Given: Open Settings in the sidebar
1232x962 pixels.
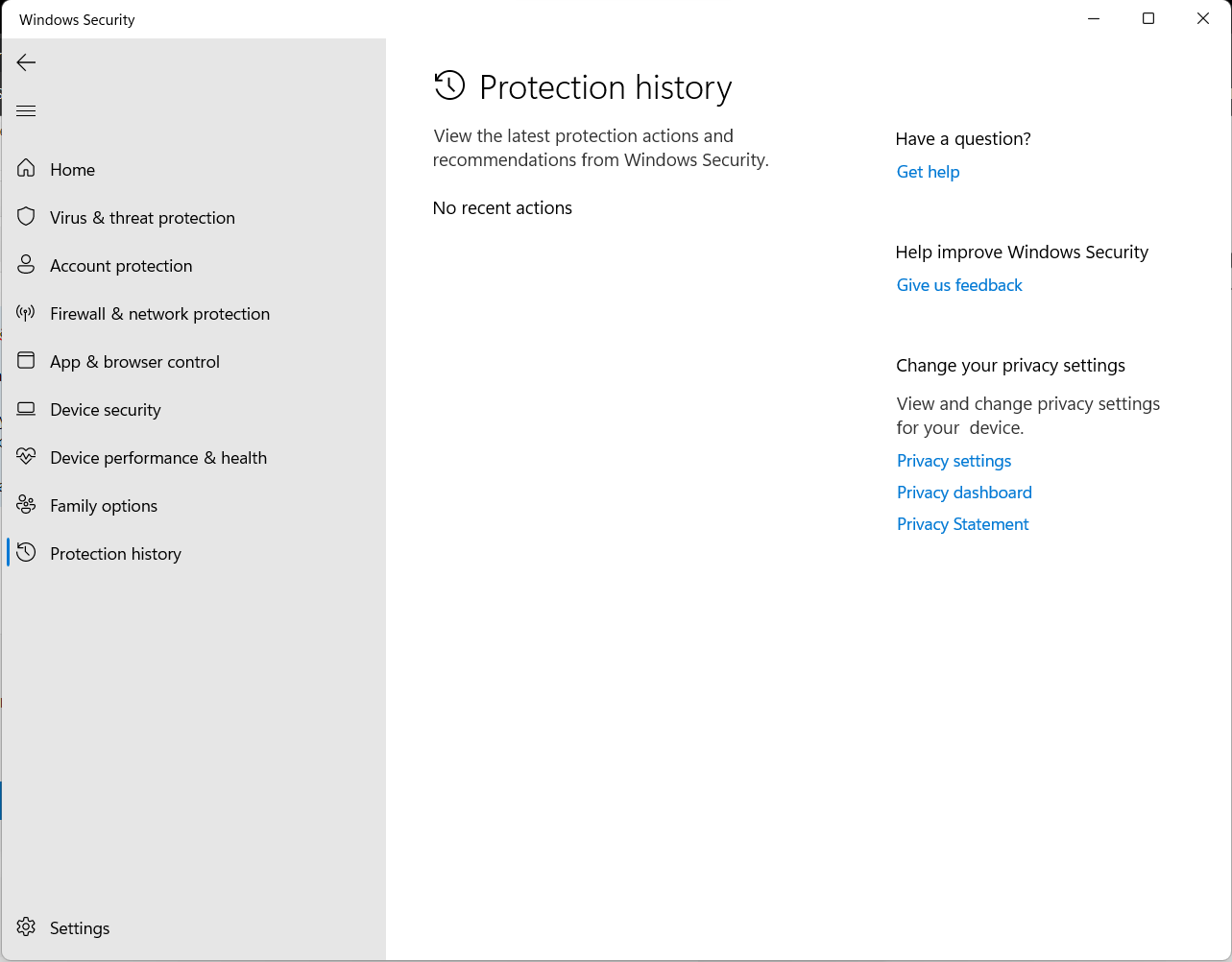Looking at the screenshot, I should coord(193,927).
